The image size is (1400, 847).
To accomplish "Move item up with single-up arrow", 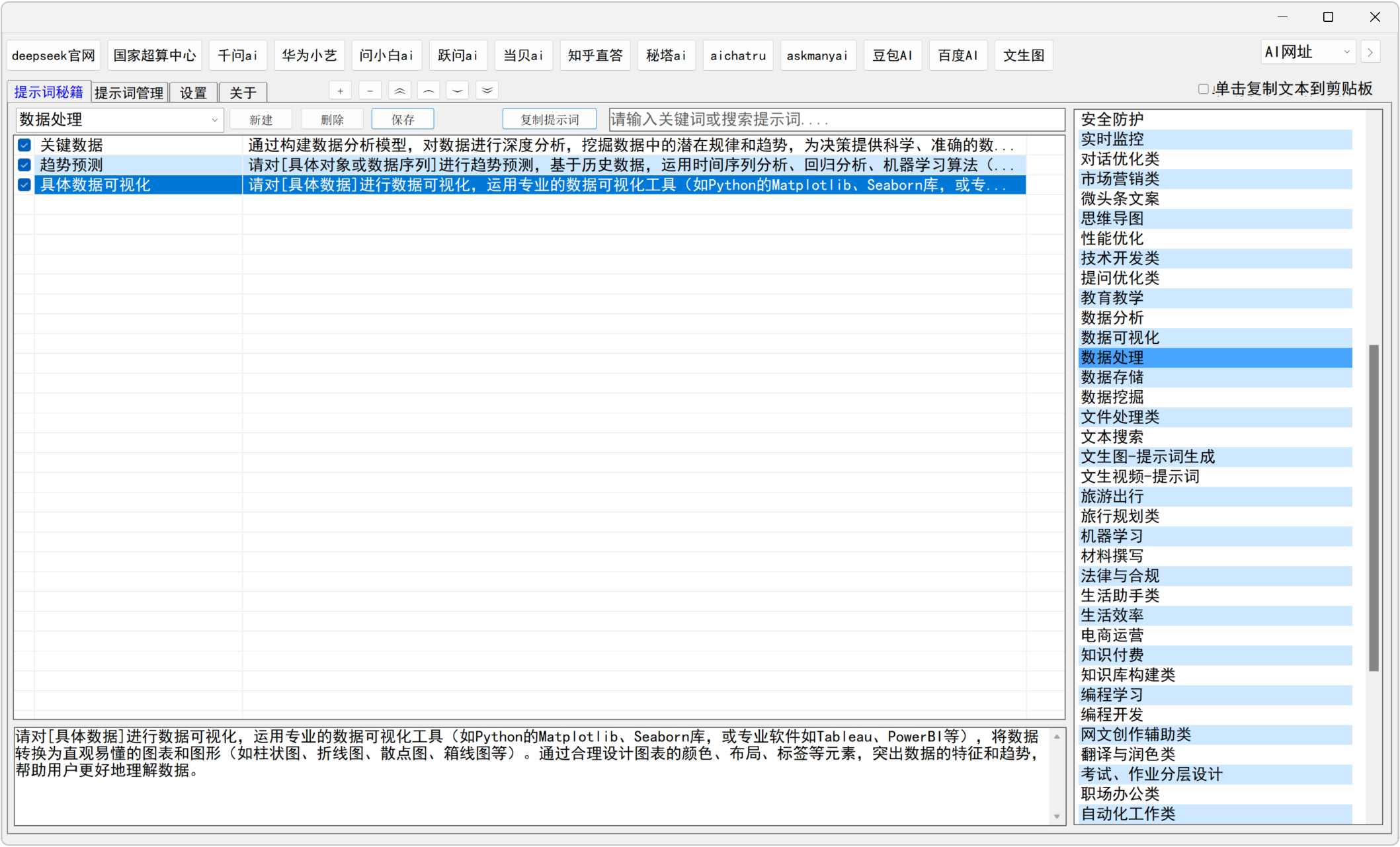I will 429,91.
